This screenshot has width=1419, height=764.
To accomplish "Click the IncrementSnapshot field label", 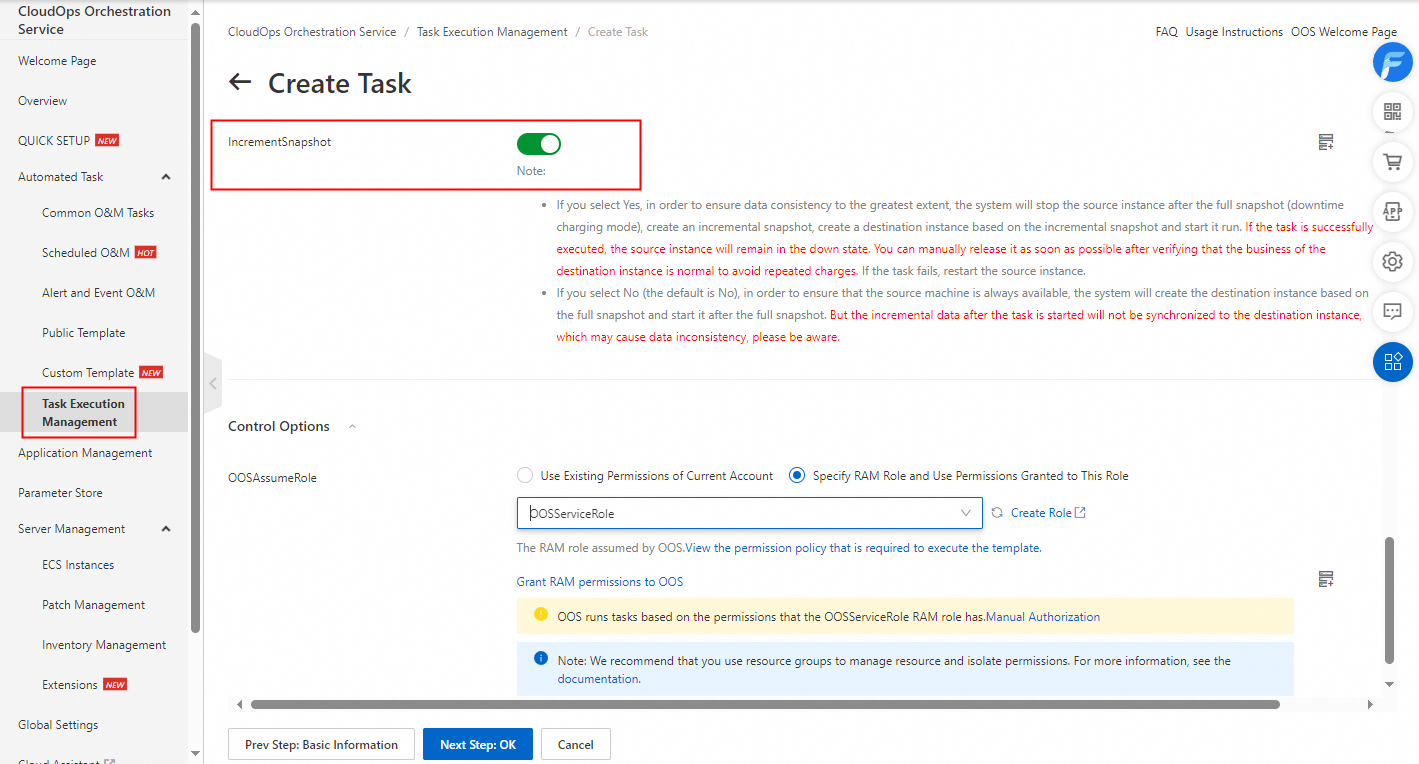I will tap(279, 142).
